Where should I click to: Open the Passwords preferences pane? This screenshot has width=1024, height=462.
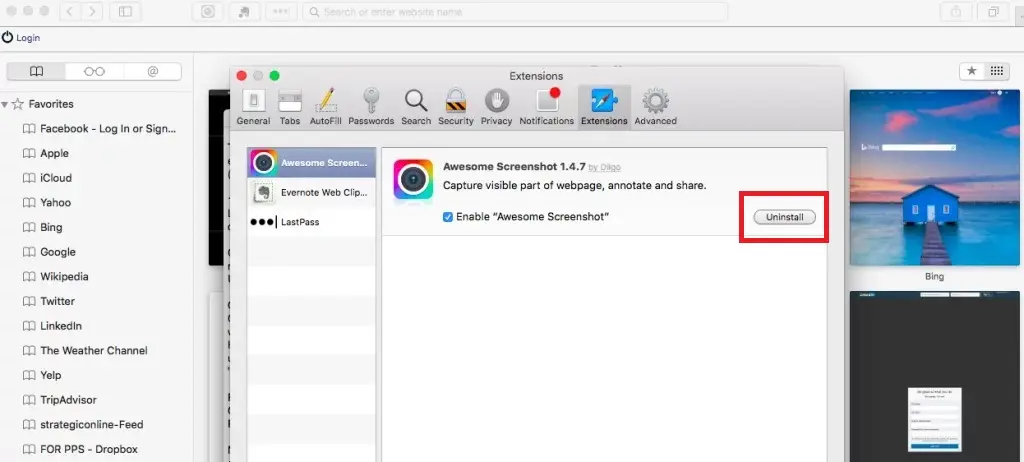371,108
